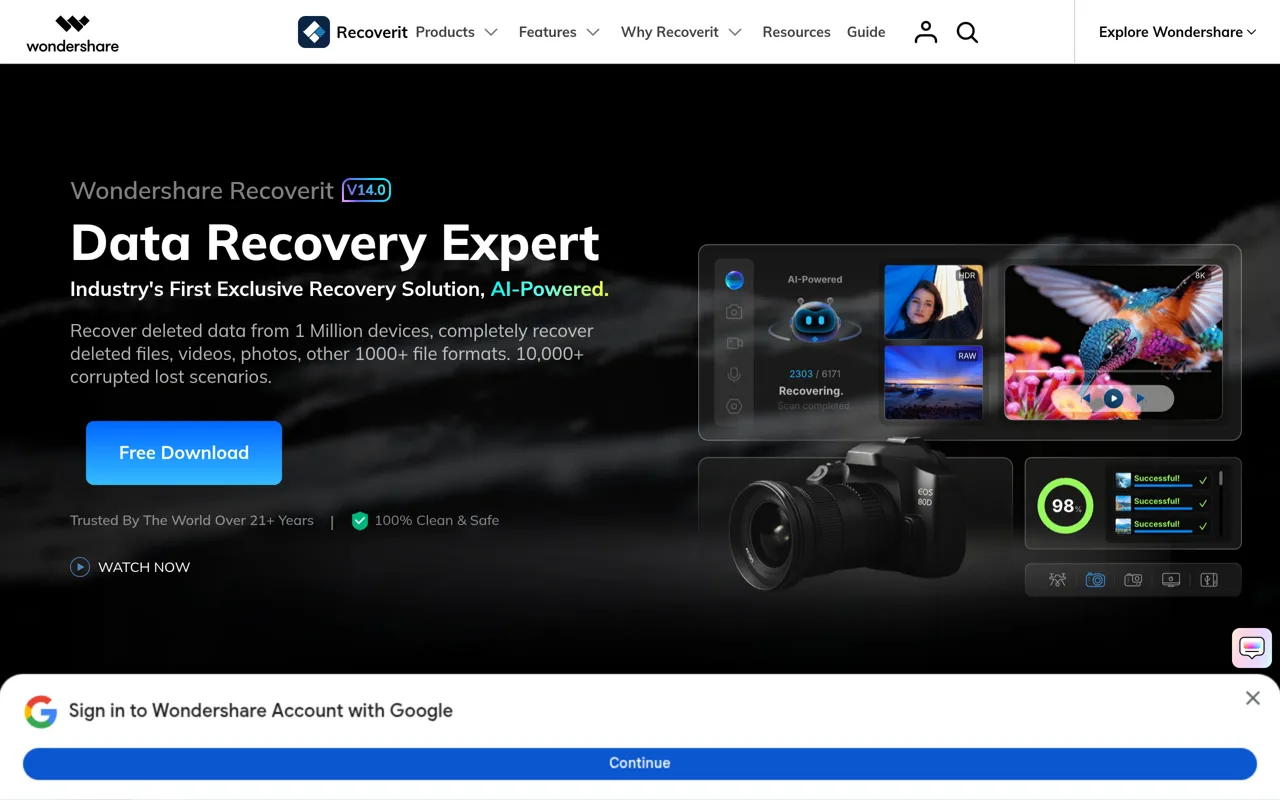Open the Resources menu item

pyautogui.click(x=796, y=32)
